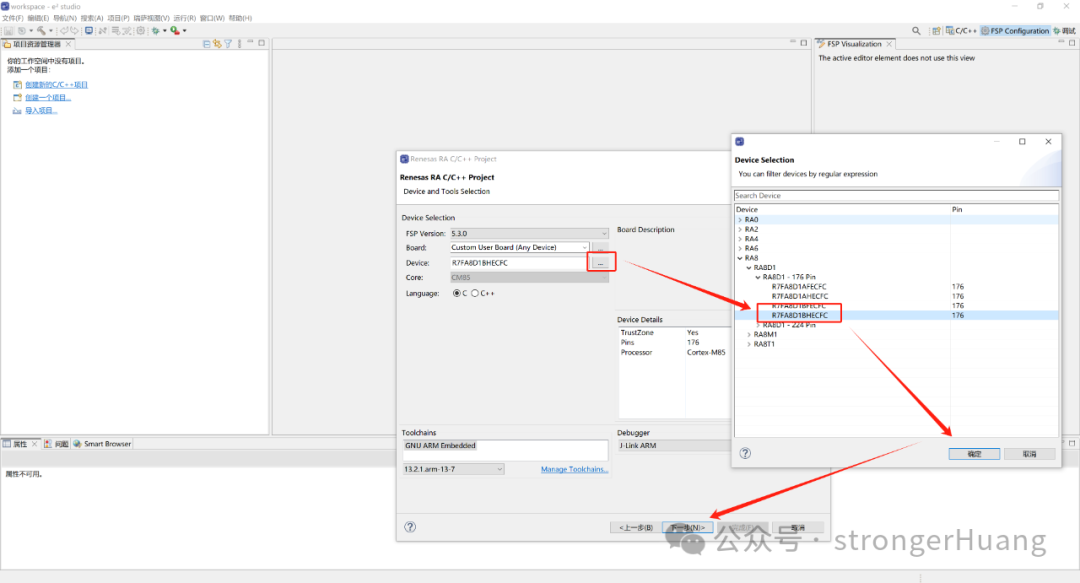Viewport: 1080px width, 583px height.
Task: Open the 窗口(W) menu
Action: tap(212, 18)
